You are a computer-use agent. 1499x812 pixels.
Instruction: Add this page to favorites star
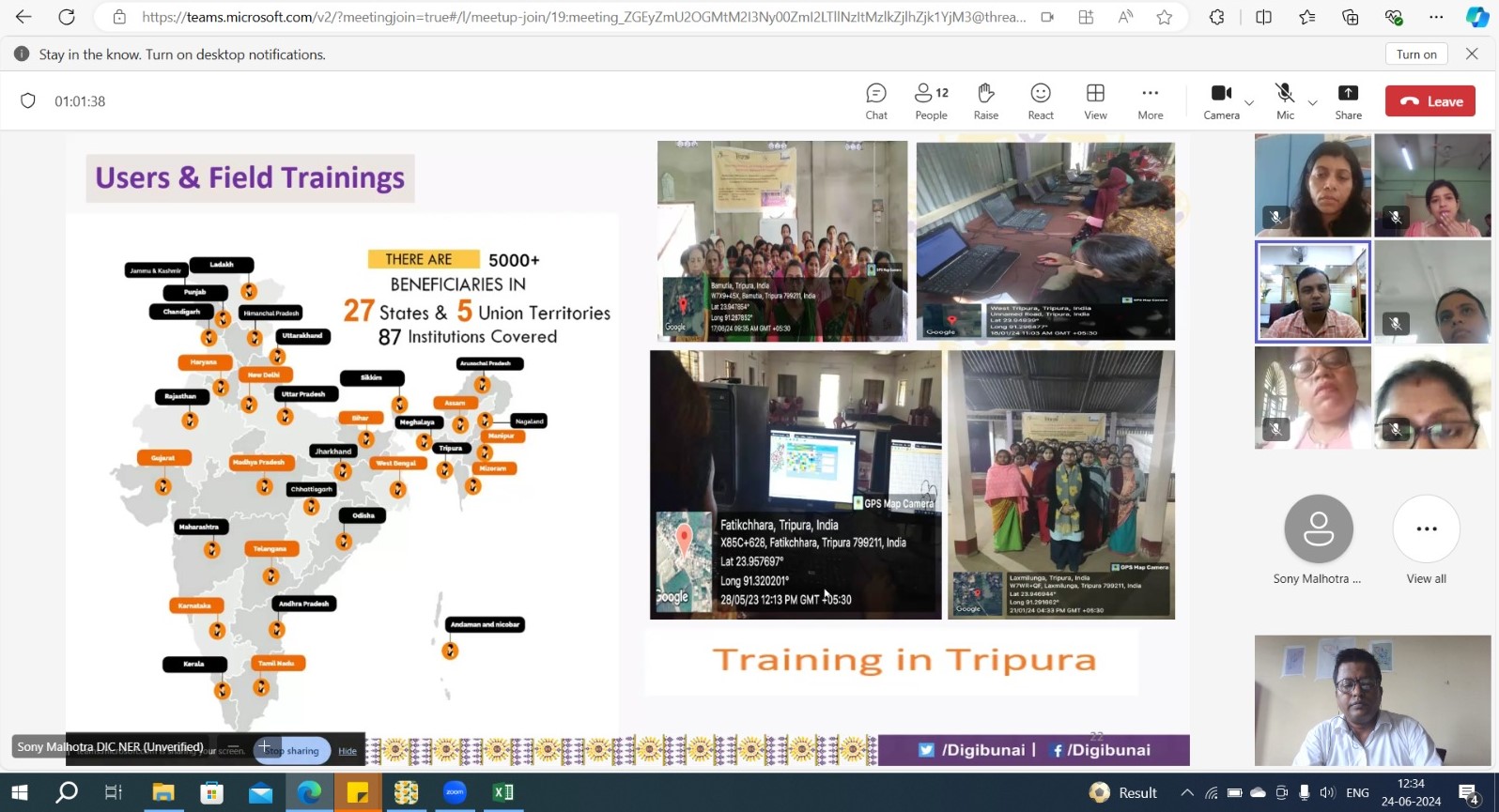tap(1165, 17)
